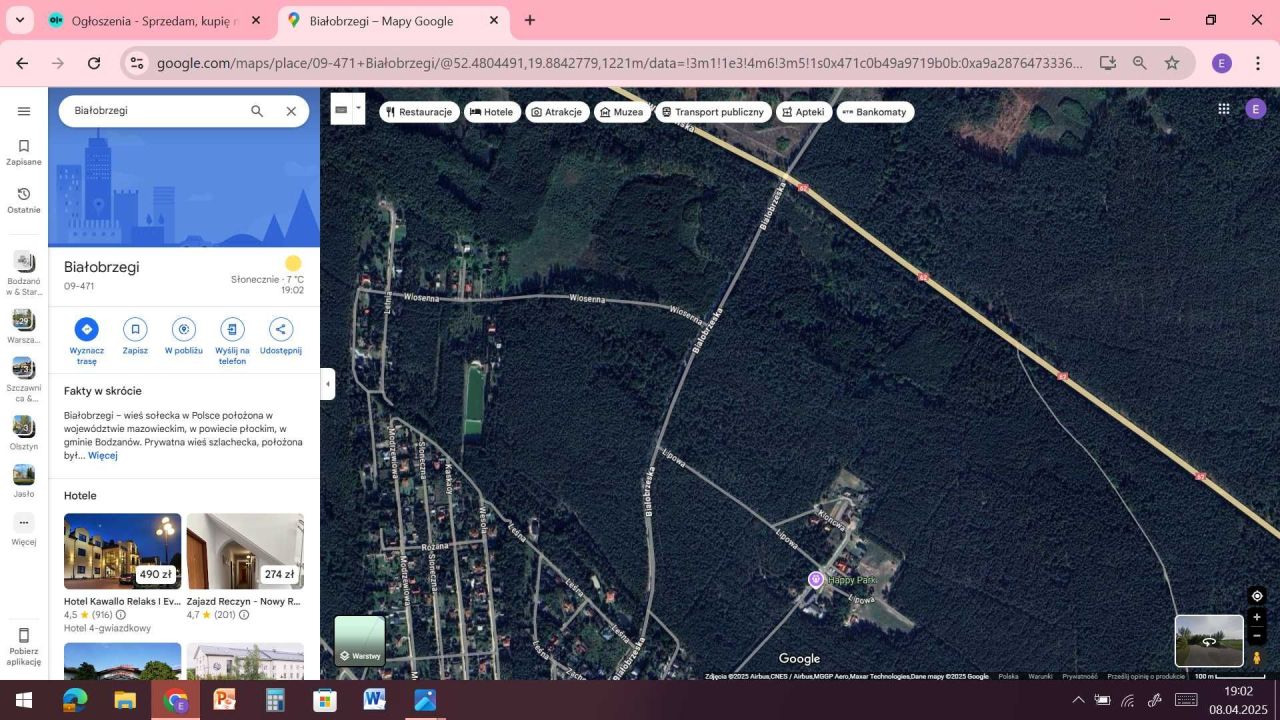Collapse the side panel with arrow handle
This screenshot has width=1280, height=720.
(327, 384)
